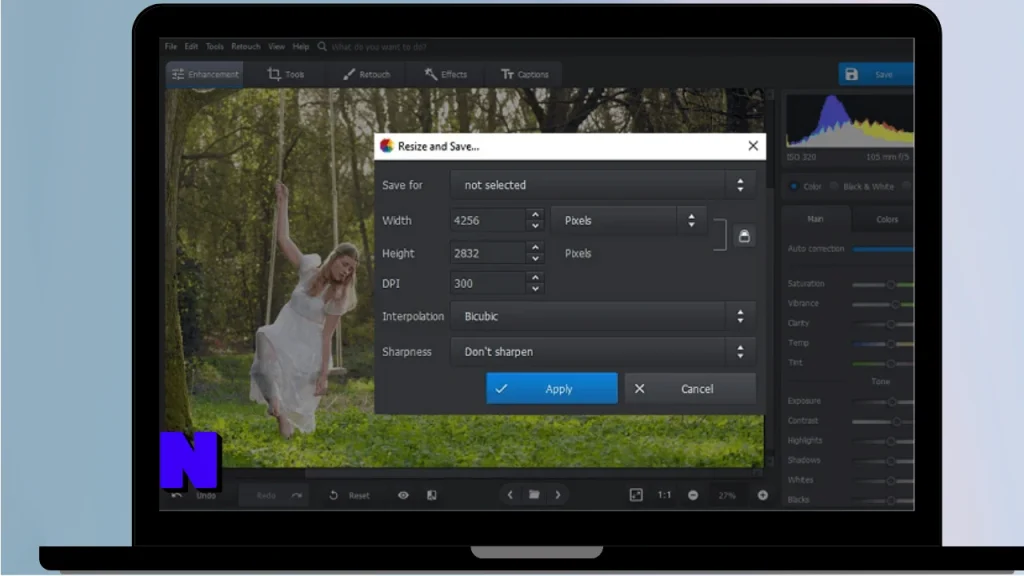
Task: Open the Save for dropdown
Action: pyautogui.click(x=603, y=185)
